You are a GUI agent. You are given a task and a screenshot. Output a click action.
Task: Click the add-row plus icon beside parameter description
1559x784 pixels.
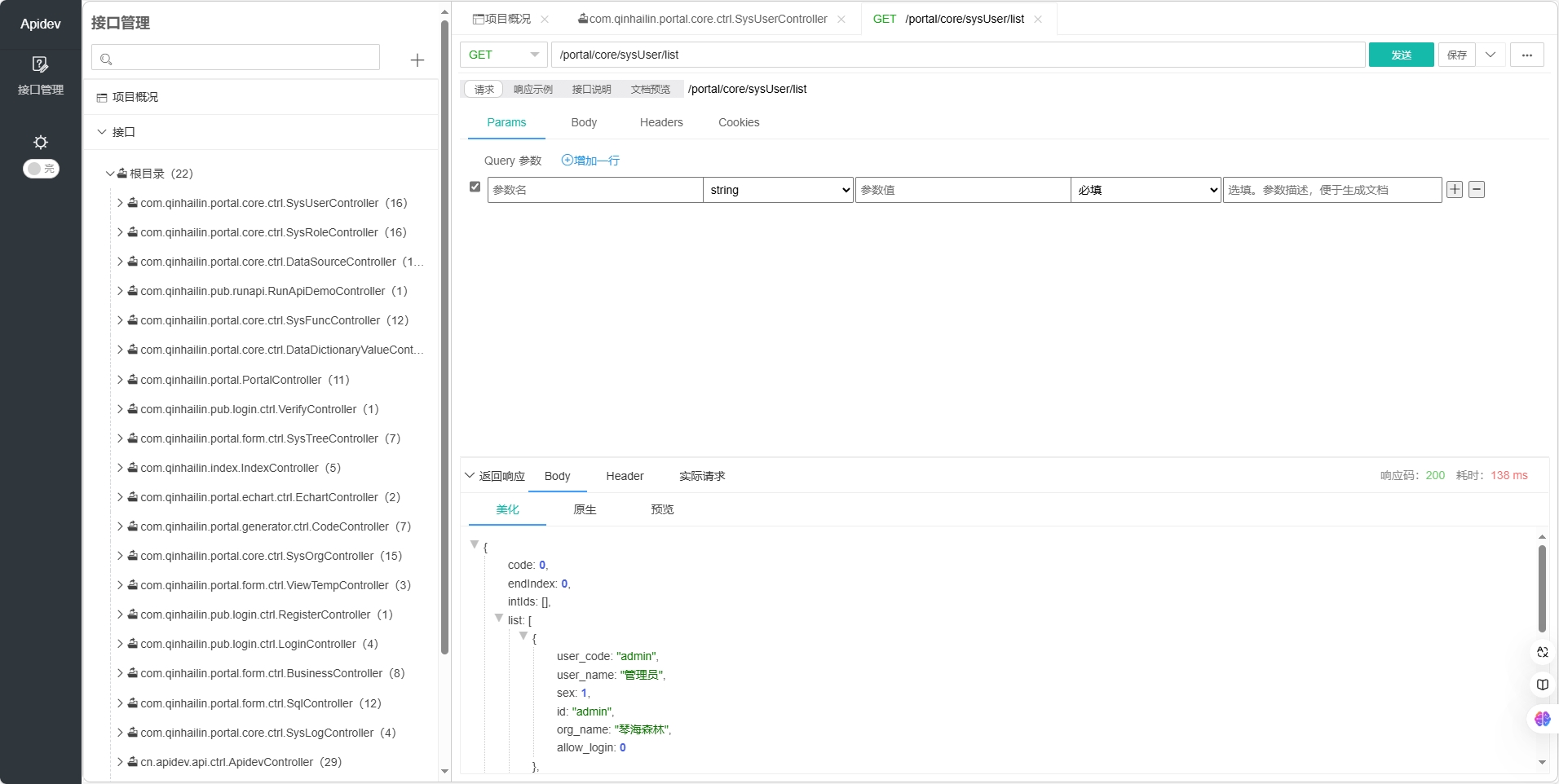tap(1454, 190)
